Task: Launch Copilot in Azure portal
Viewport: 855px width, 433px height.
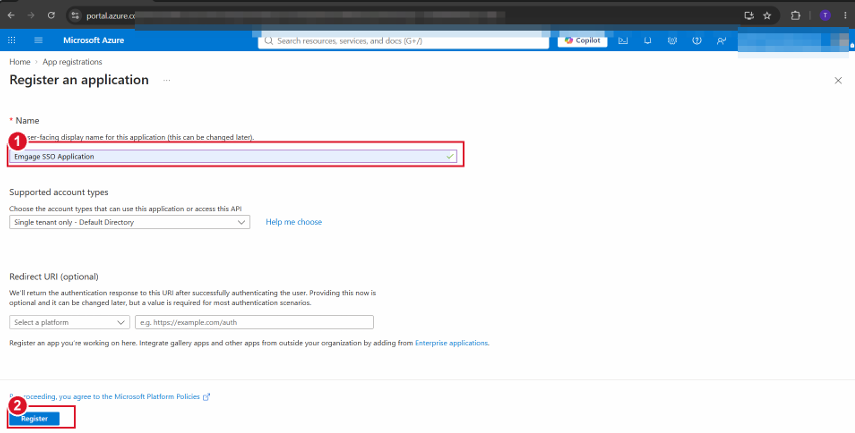Action: coord(582,40)
